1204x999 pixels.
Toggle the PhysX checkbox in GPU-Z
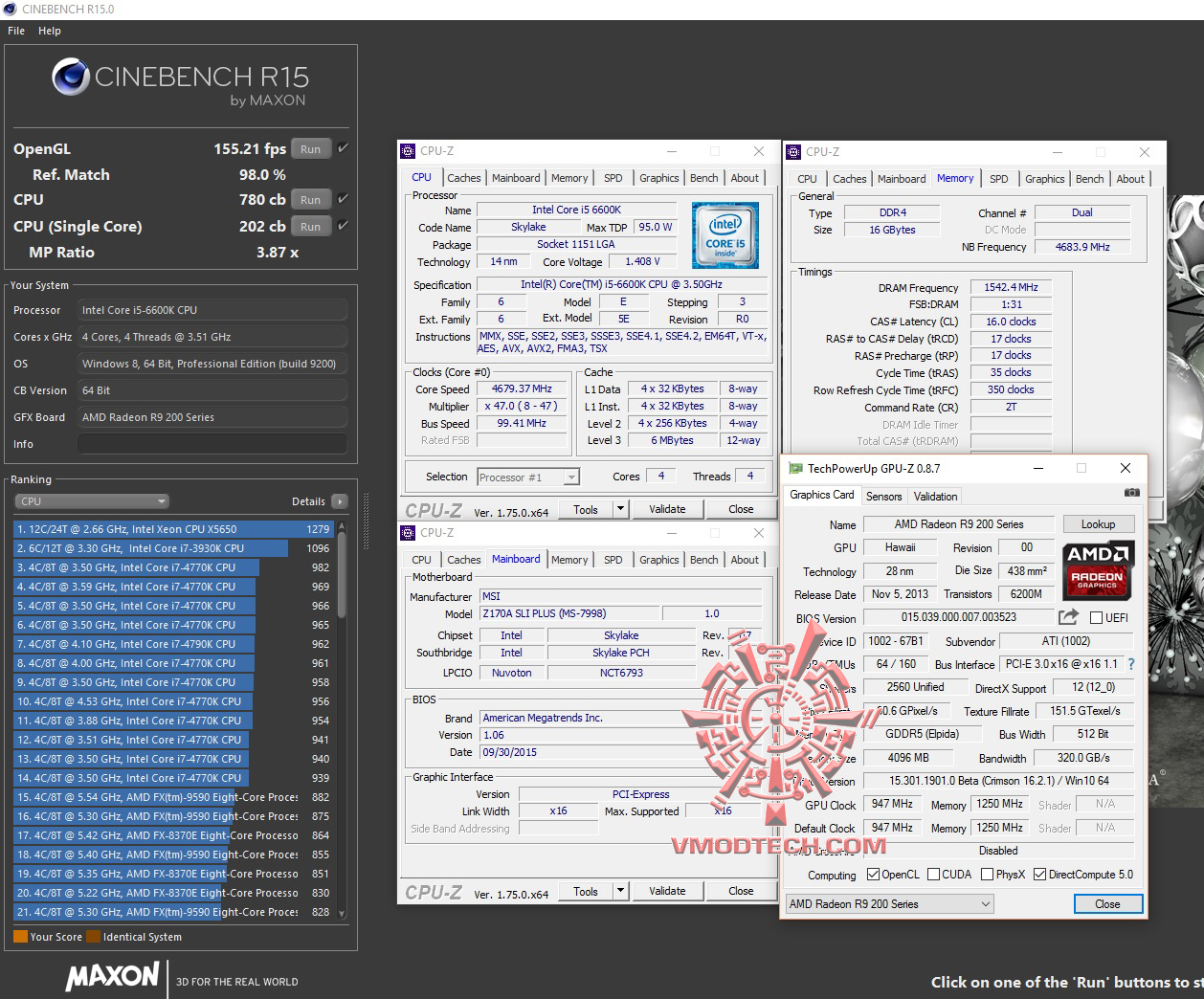click(x=987, y=875)
